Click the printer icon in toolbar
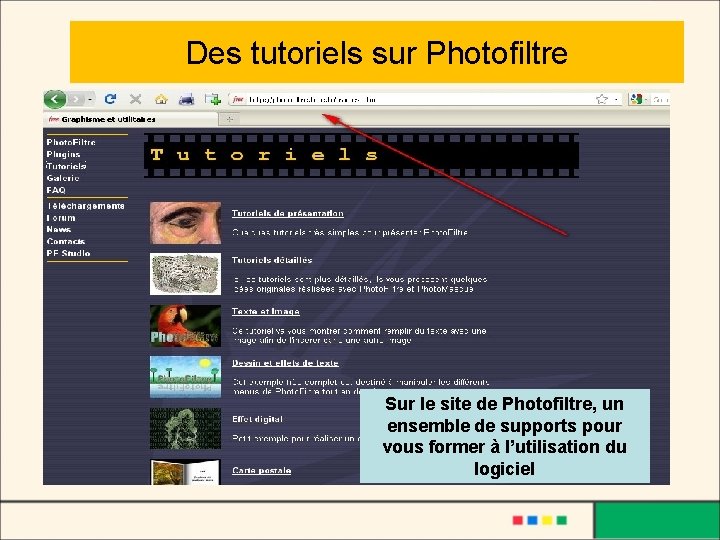This screenshot has height=540, width=720. [186, 99]
